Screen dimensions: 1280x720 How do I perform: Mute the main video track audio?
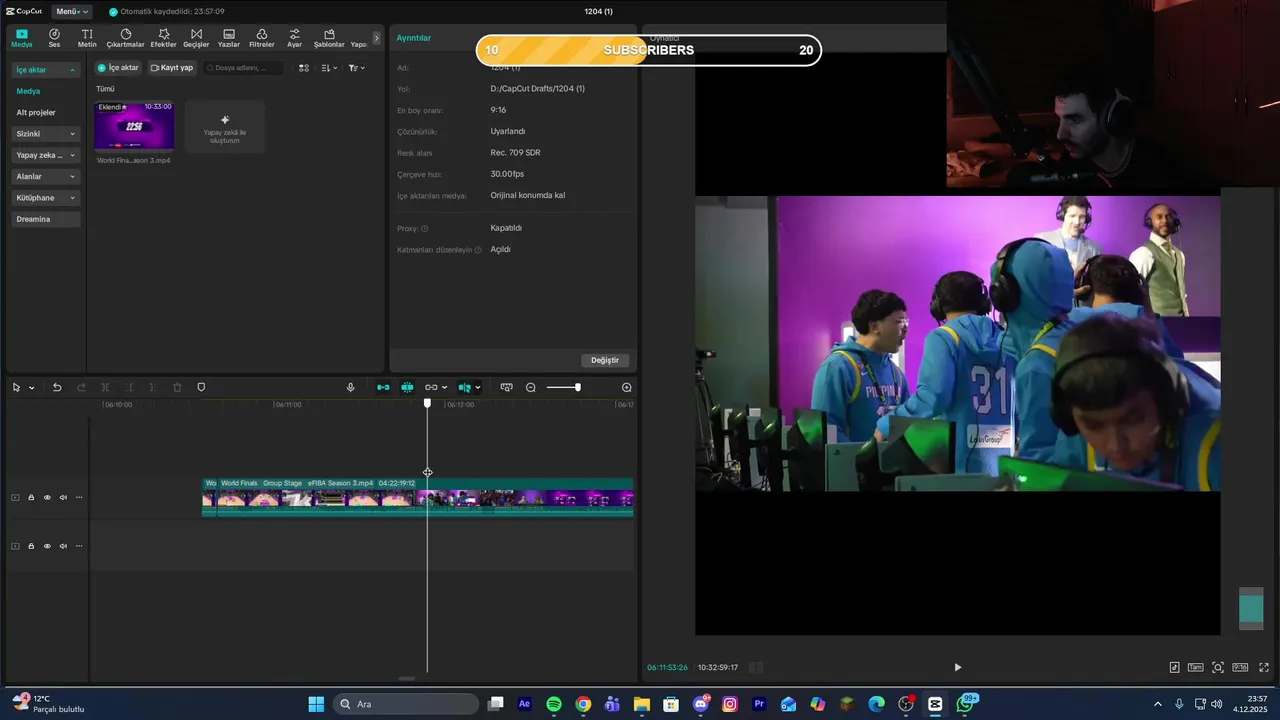click(x=63, y=497)
